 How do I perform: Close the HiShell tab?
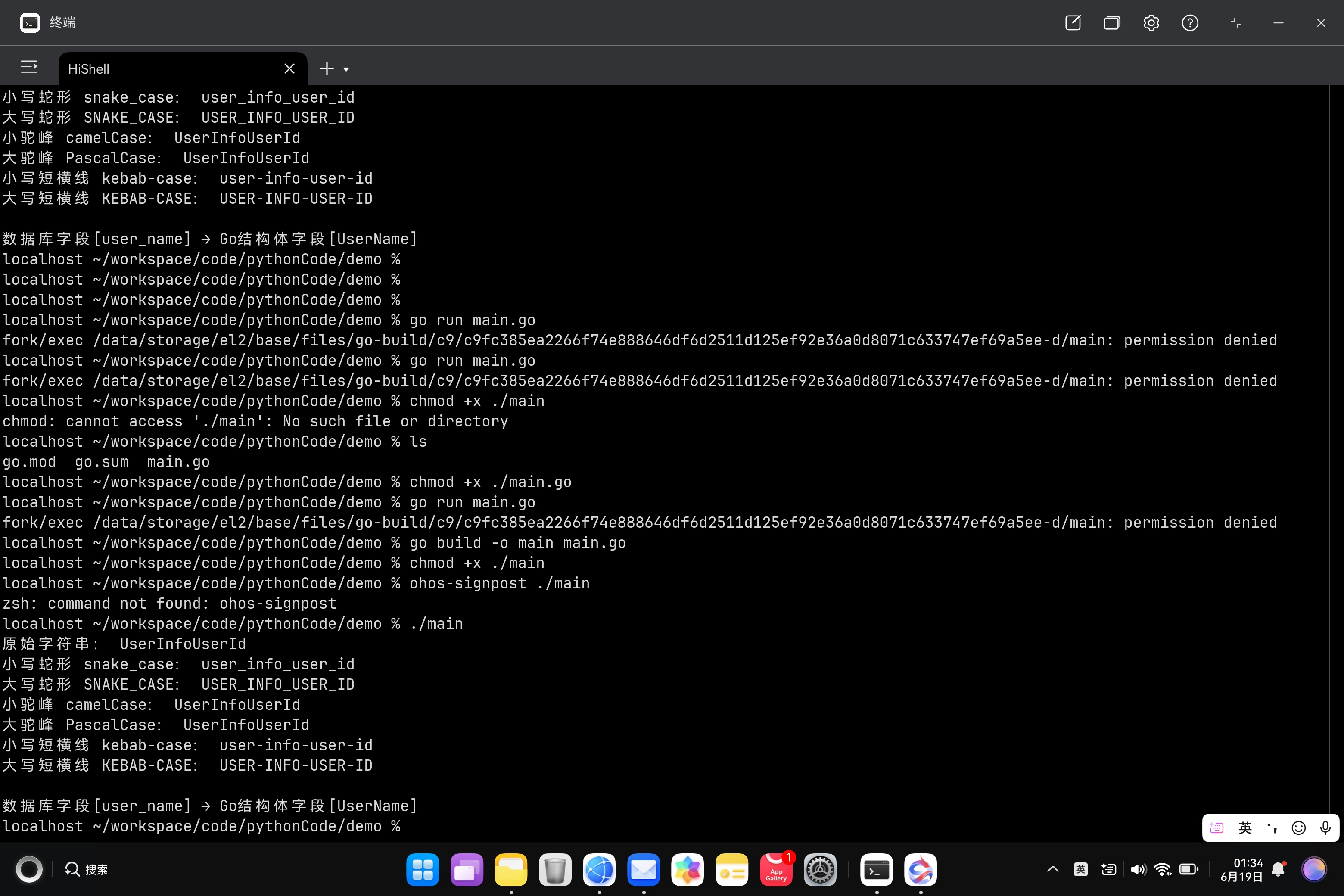pos(289,68)
